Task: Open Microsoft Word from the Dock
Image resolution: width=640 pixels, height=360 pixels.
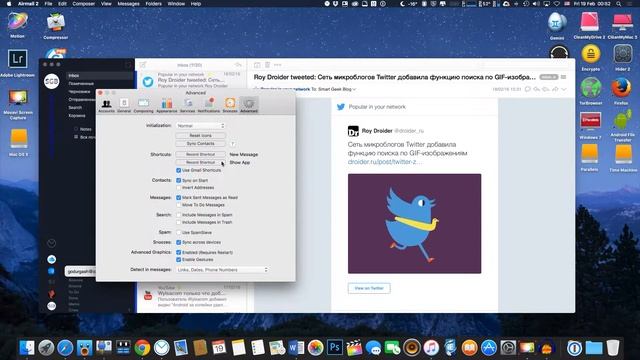Action: click(x=296, y=348)
